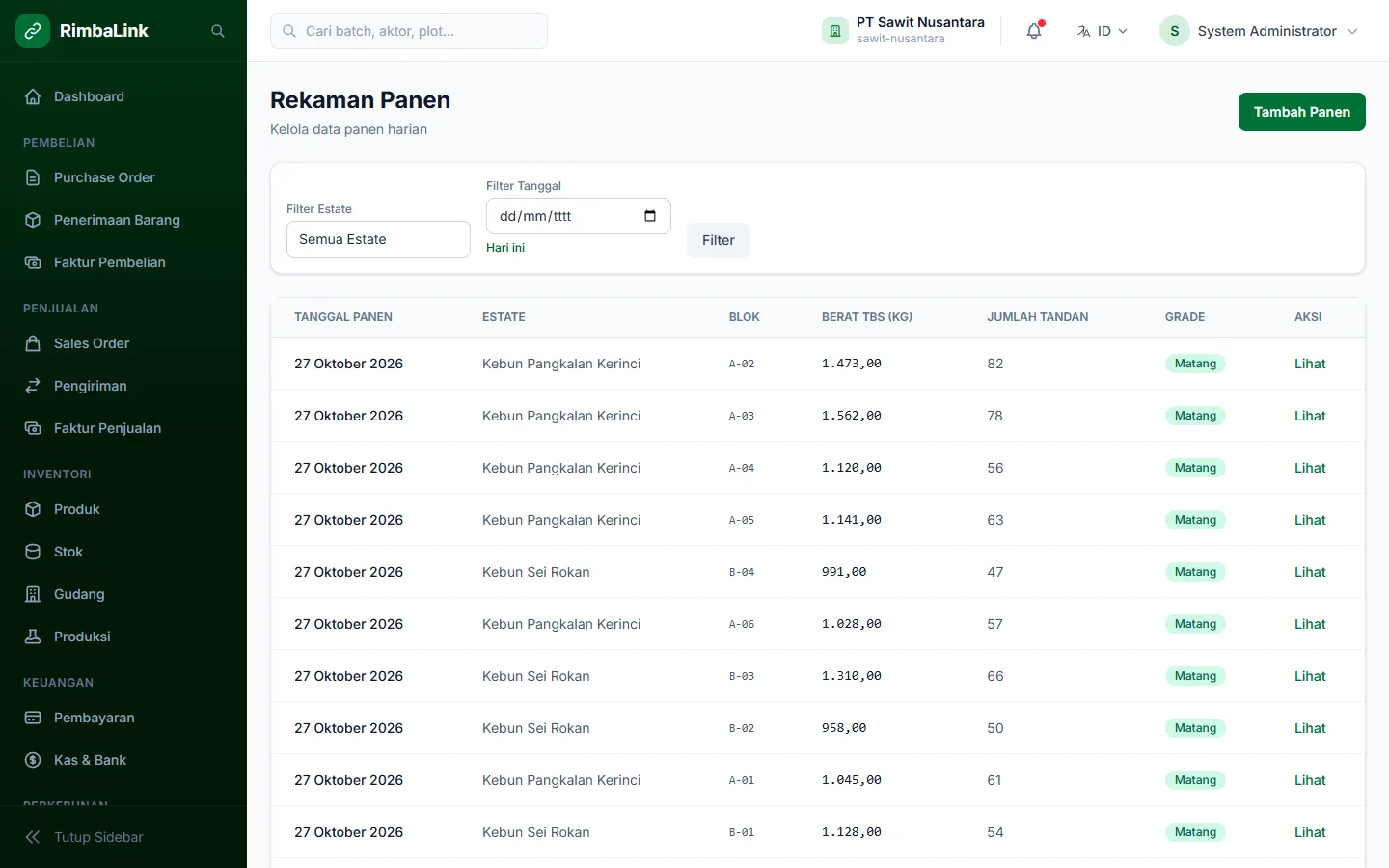1389x868 pixels.
Task: Click the Produksi icon in sidebar
Action: pos(33,637)
